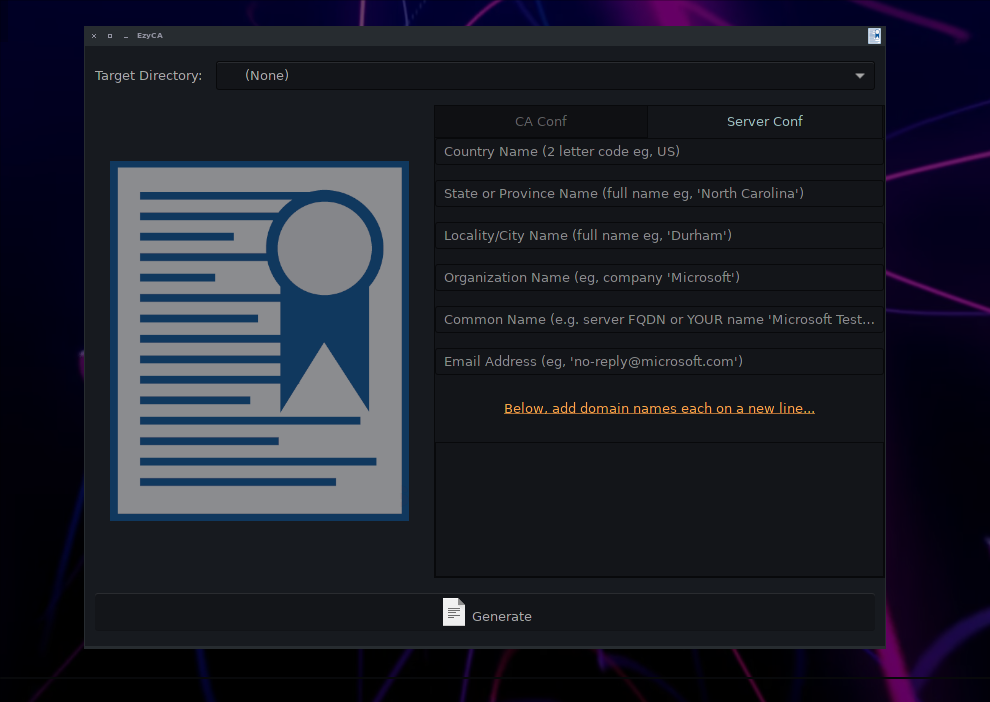Image resolution: width=990 pixels, height=702 pixels.
Task: Focus the Organization Name field
Action: click(x=659, y=278)
